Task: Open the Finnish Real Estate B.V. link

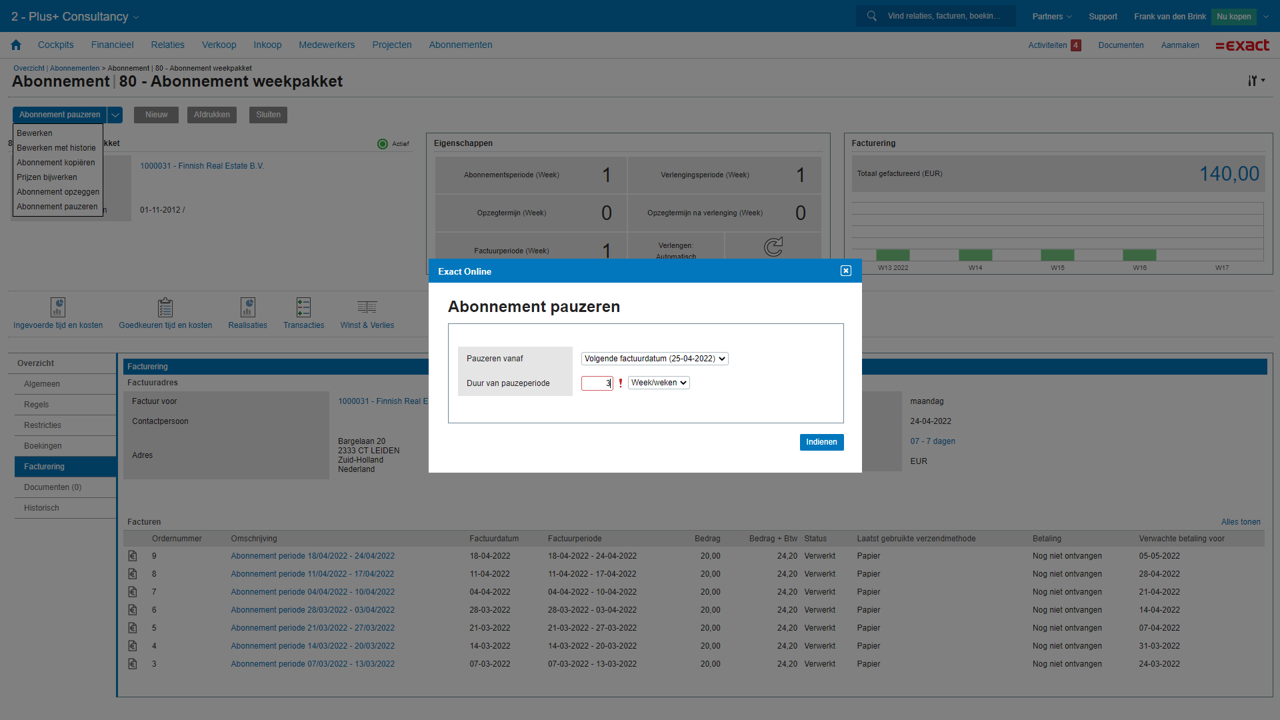Action: (x=202, y=166)
